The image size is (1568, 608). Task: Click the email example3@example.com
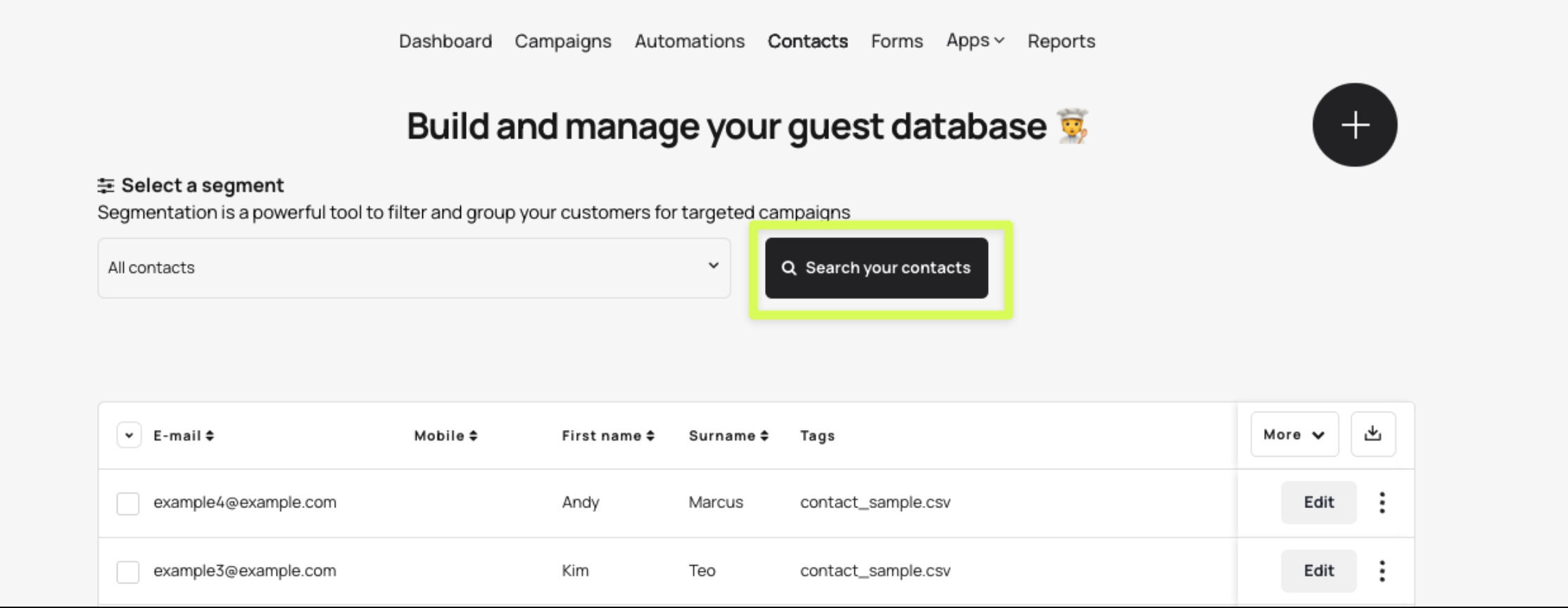245,571
